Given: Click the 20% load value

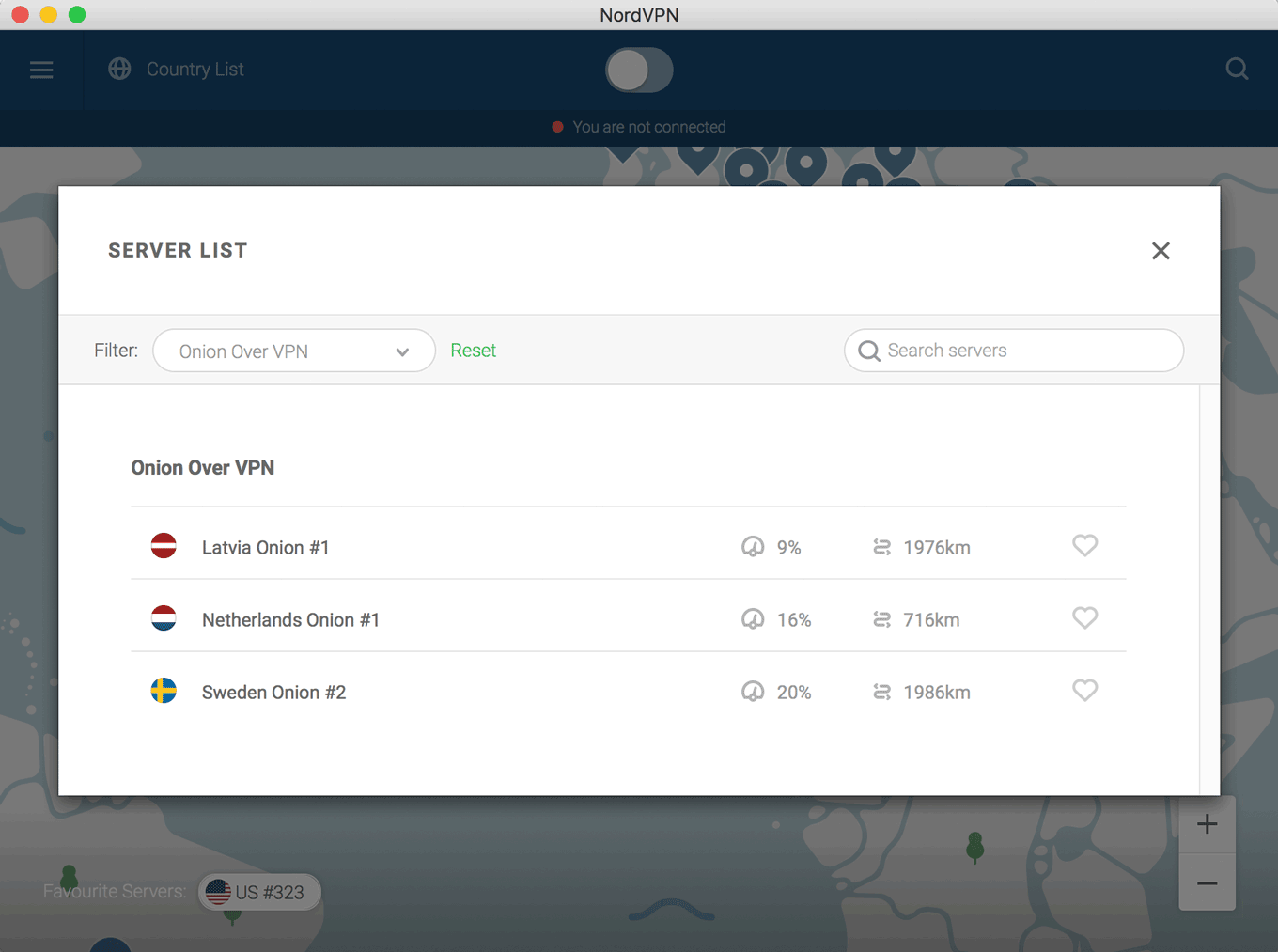Looking at the screenshot, I should 794,693.
